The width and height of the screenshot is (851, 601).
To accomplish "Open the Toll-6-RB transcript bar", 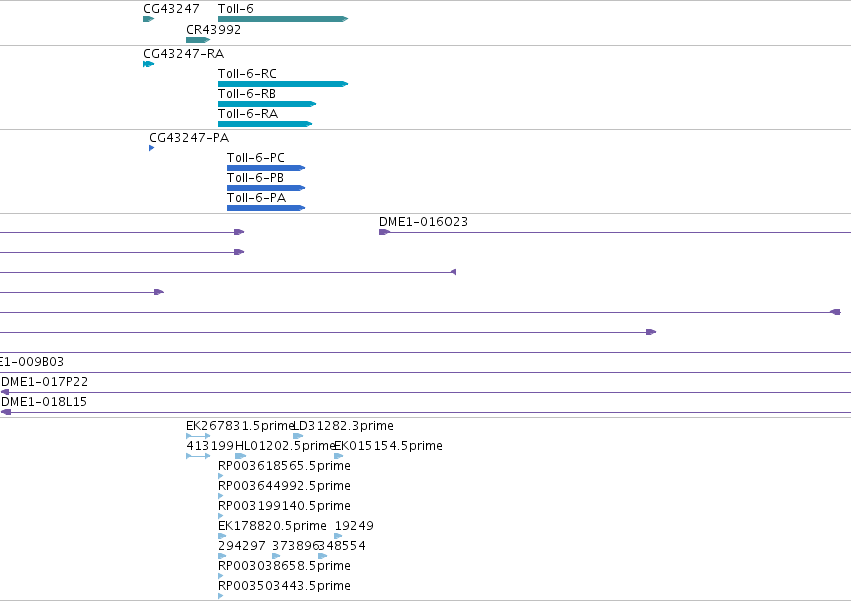I will [x=267, y=104].
